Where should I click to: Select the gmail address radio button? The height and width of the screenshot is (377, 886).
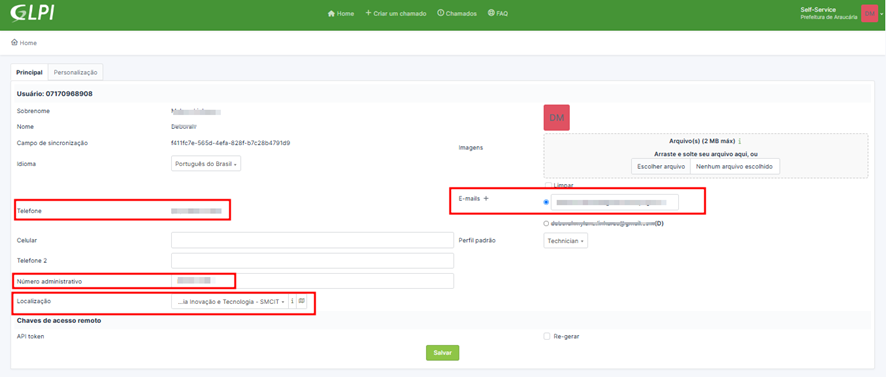[x=545, y=223]
